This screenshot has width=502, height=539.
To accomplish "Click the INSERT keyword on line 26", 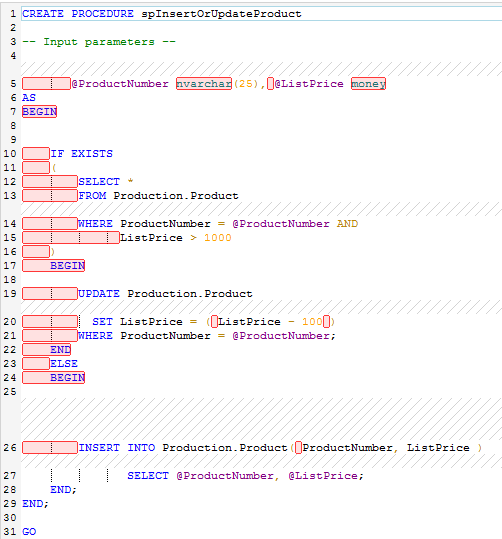I will coord(99,448).
